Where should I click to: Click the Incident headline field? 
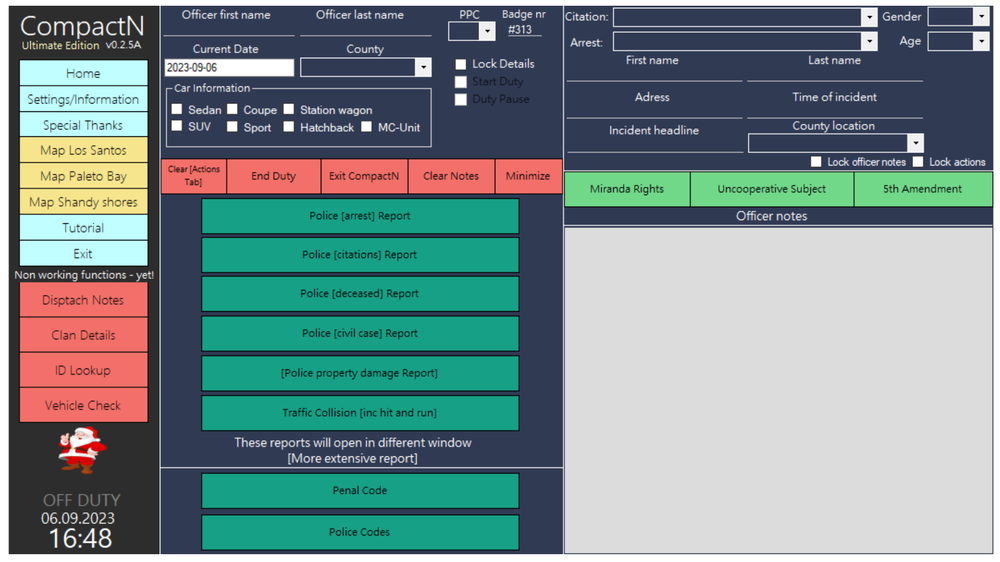(x=654, y=145)
